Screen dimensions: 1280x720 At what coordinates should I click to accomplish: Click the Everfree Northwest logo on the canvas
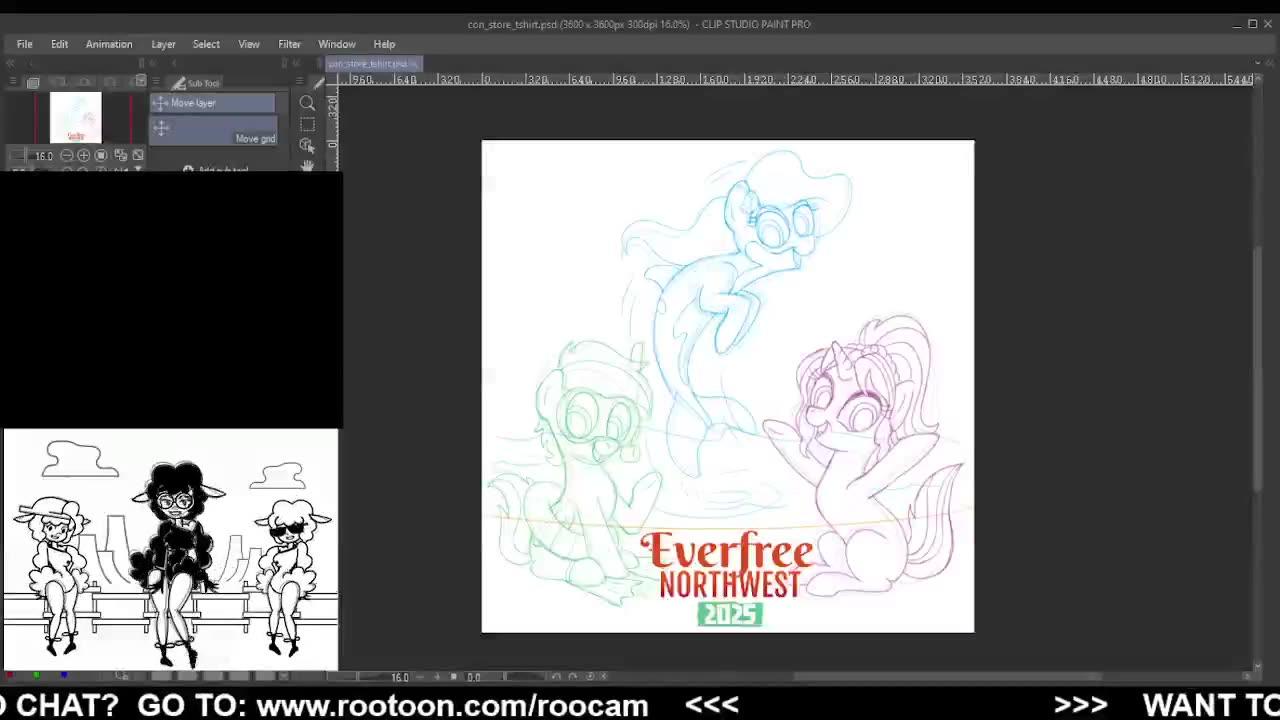pos(729,578)
